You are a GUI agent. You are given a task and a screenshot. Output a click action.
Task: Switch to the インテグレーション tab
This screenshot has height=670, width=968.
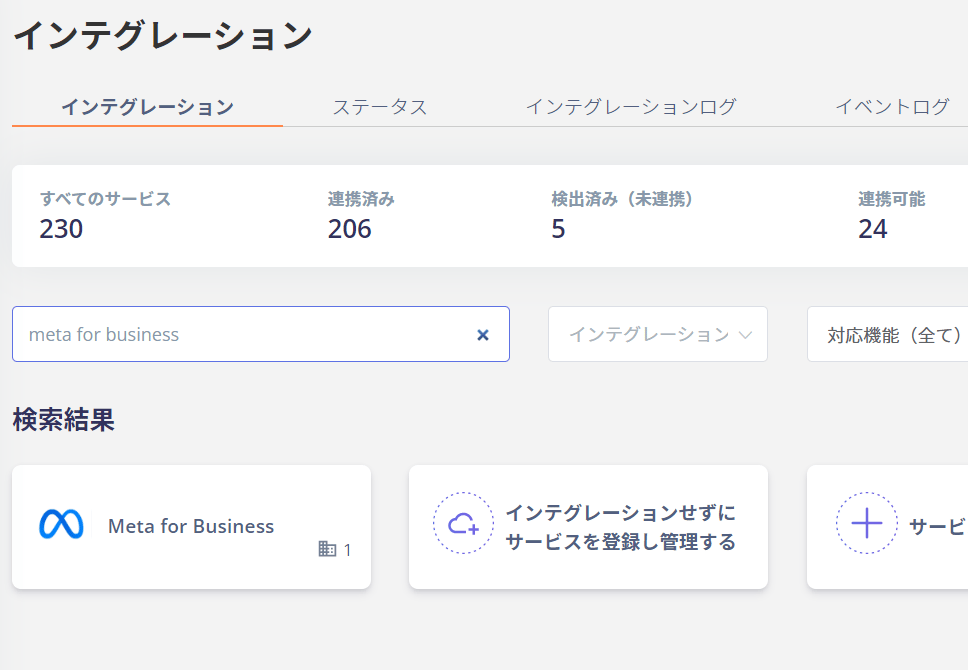tap(148, 107)
